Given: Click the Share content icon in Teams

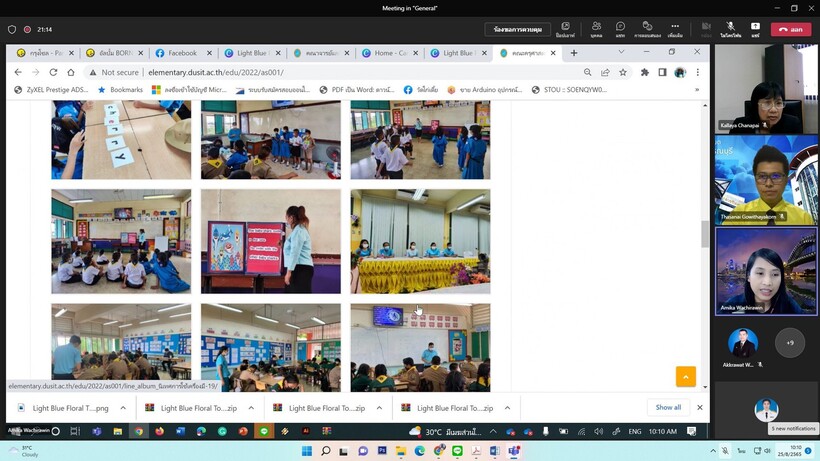Looking at the screenshot, I should [x=755, y=27].
